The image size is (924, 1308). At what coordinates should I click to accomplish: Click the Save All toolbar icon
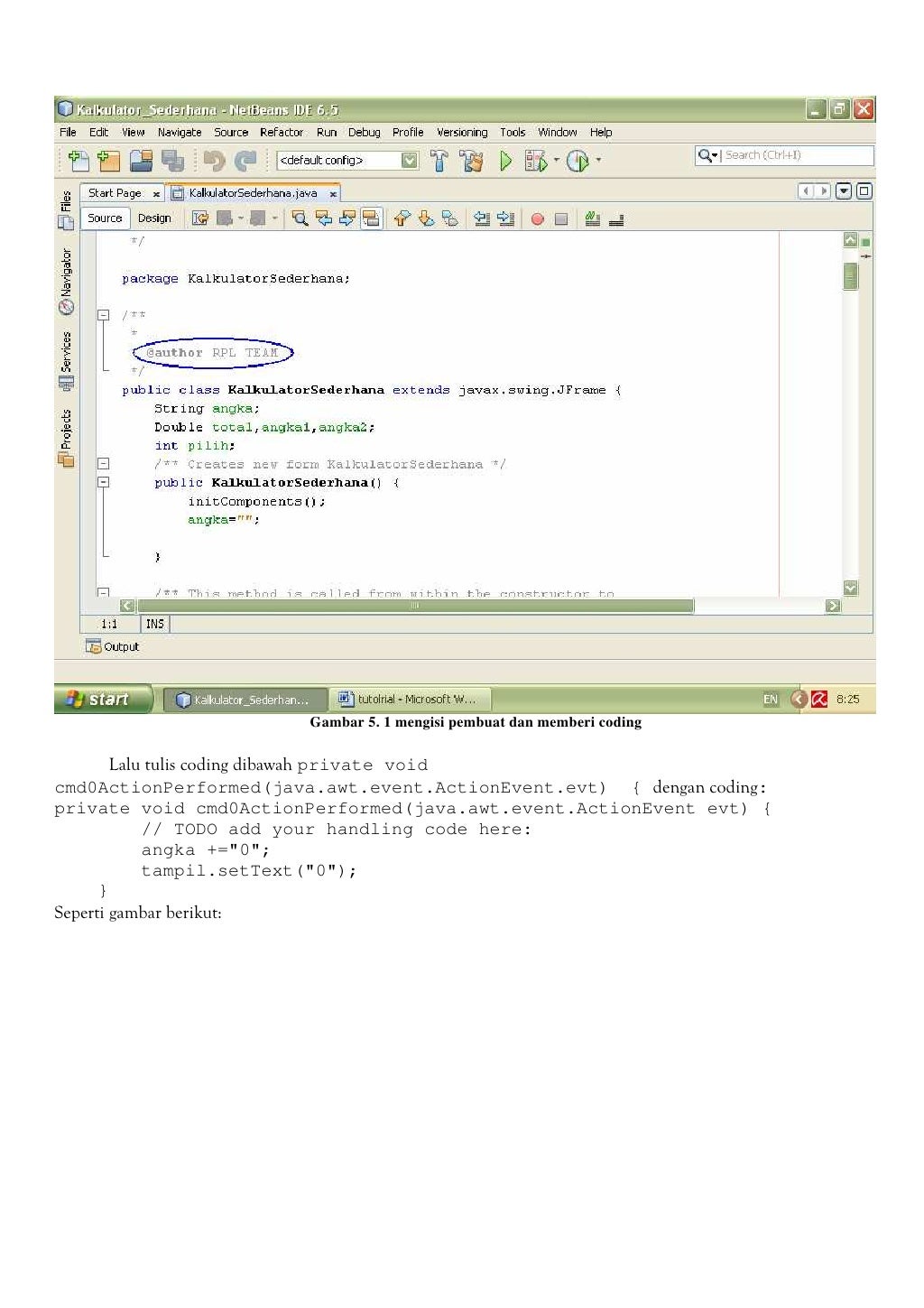point(172,161)
